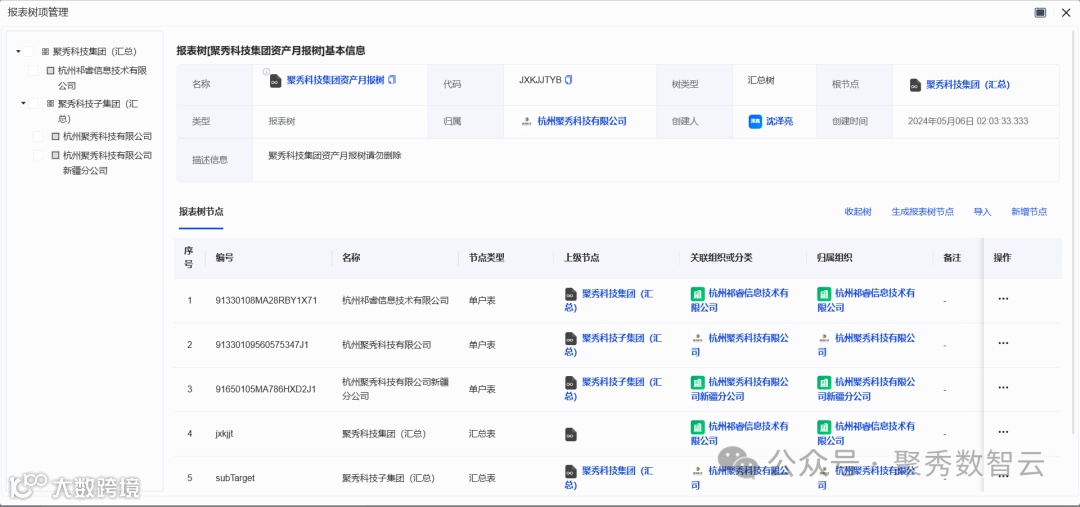1080x507 pixels.
Task: Close the 报表树项管理 window
Action: click(1065, 12)
